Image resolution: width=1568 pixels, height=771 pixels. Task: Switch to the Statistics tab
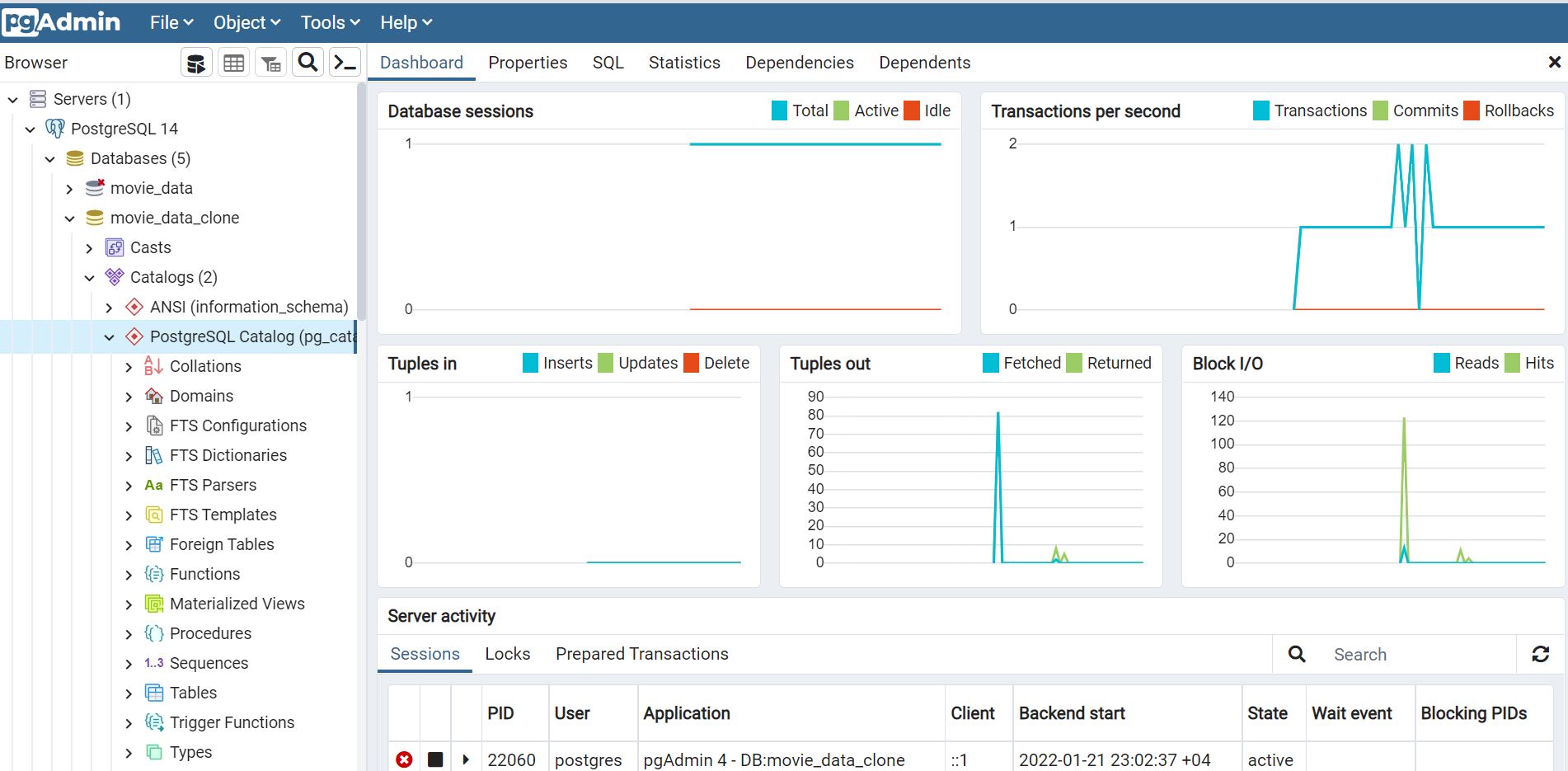coord(684,63)
